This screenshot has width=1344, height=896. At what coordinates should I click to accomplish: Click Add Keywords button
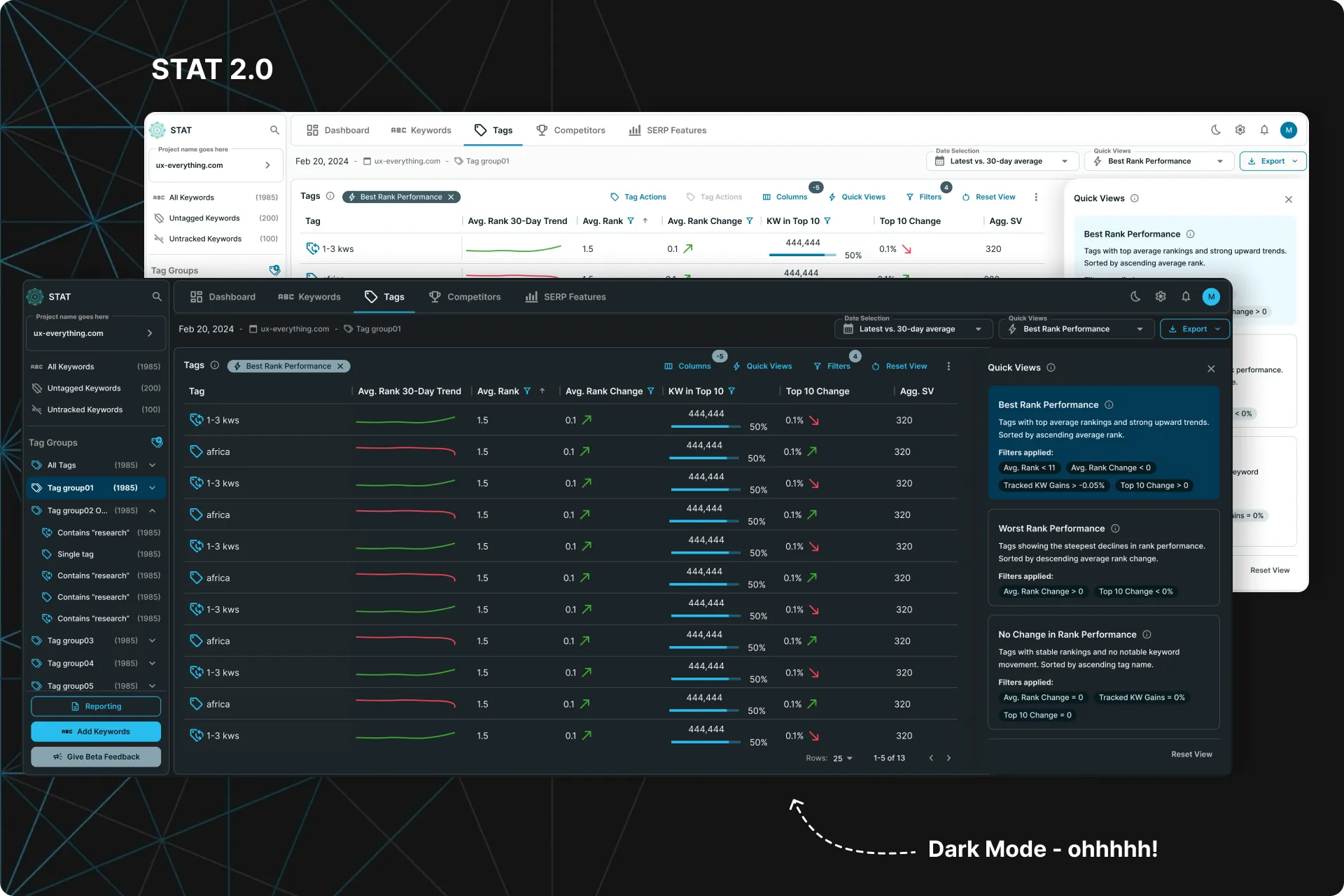click(x=96, y=731)
